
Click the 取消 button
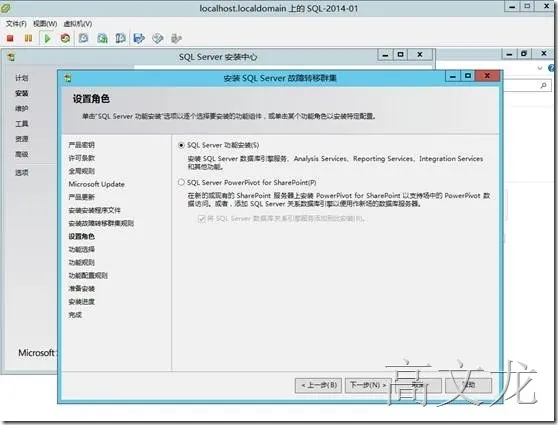point(418,385)
